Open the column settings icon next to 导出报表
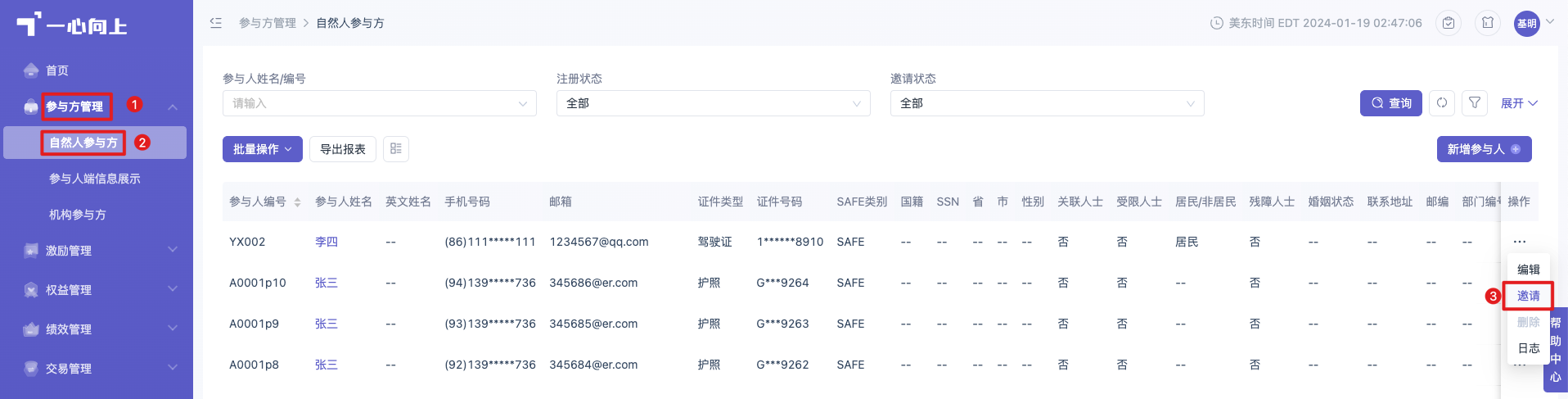The width and height of the screenshot is (1568, 399). [396, 149]
